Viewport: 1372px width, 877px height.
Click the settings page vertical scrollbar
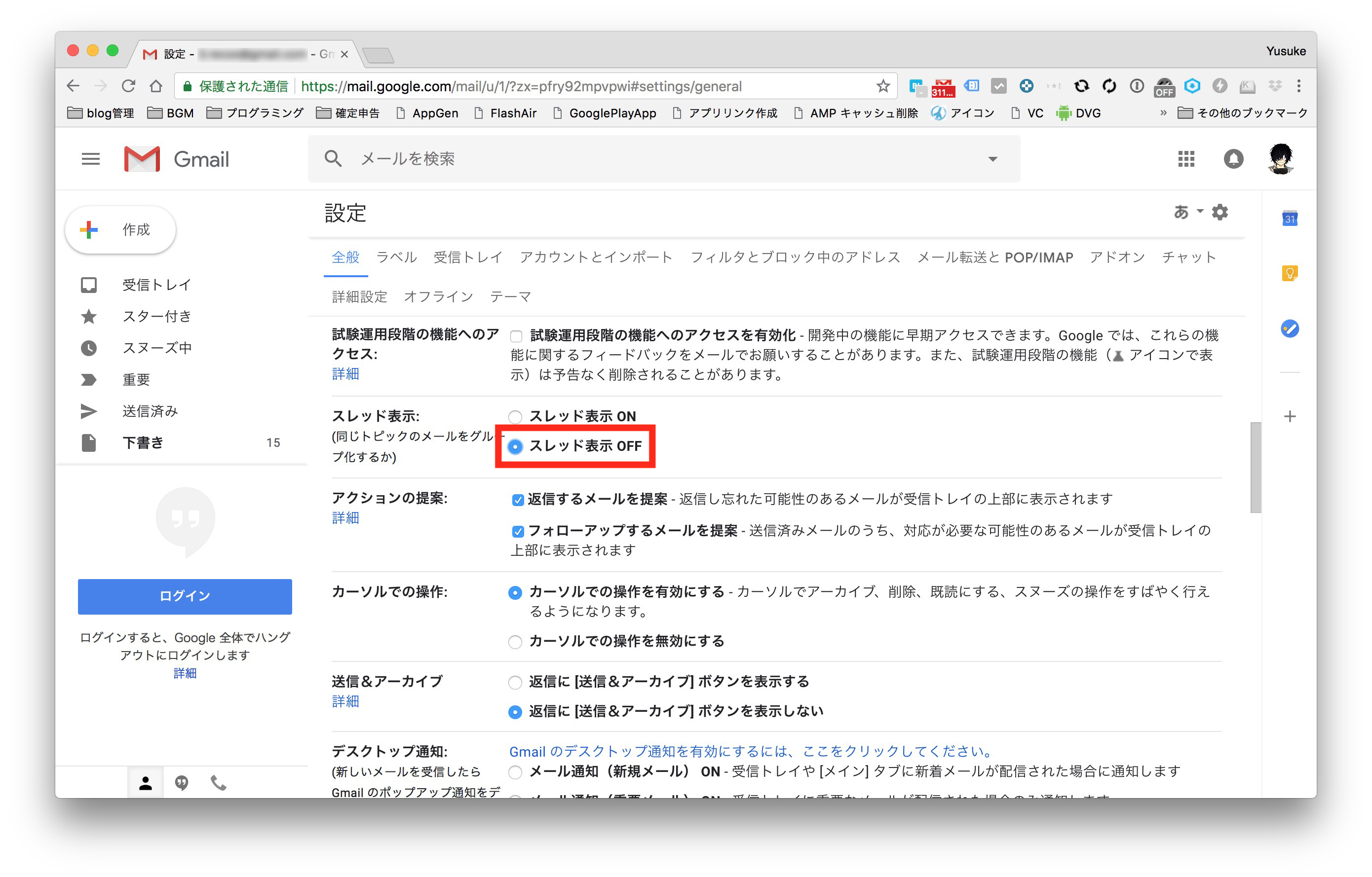tap(1255, 467)
